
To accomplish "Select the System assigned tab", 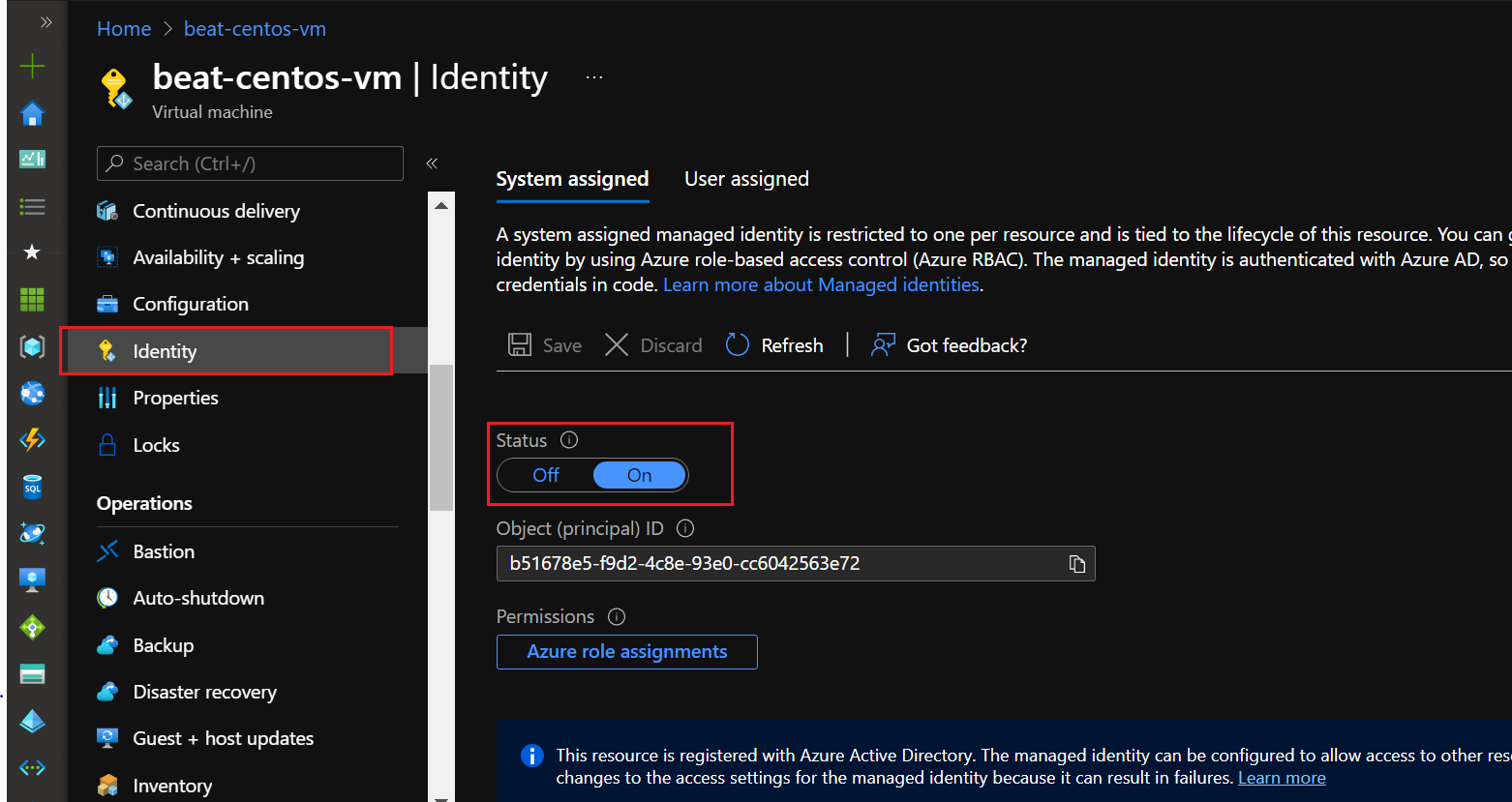I will coord(572,179).
